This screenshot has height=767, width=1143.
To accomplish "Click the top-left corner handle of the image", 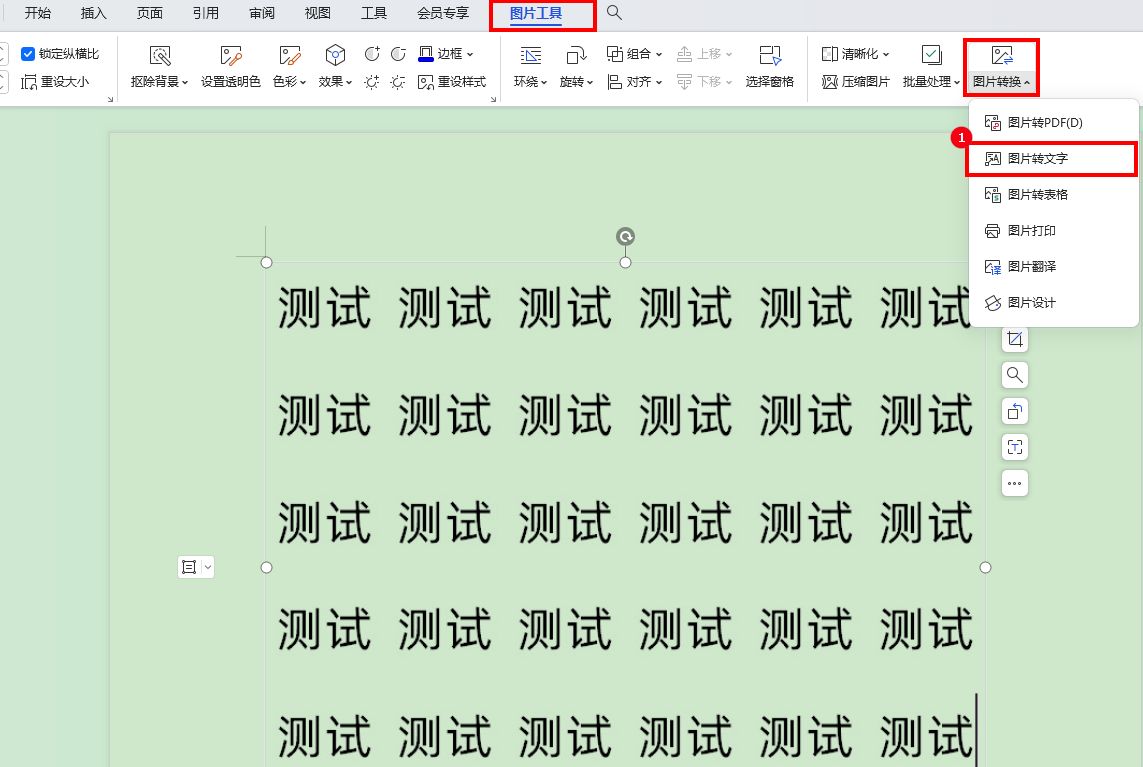I will [267, 262].
